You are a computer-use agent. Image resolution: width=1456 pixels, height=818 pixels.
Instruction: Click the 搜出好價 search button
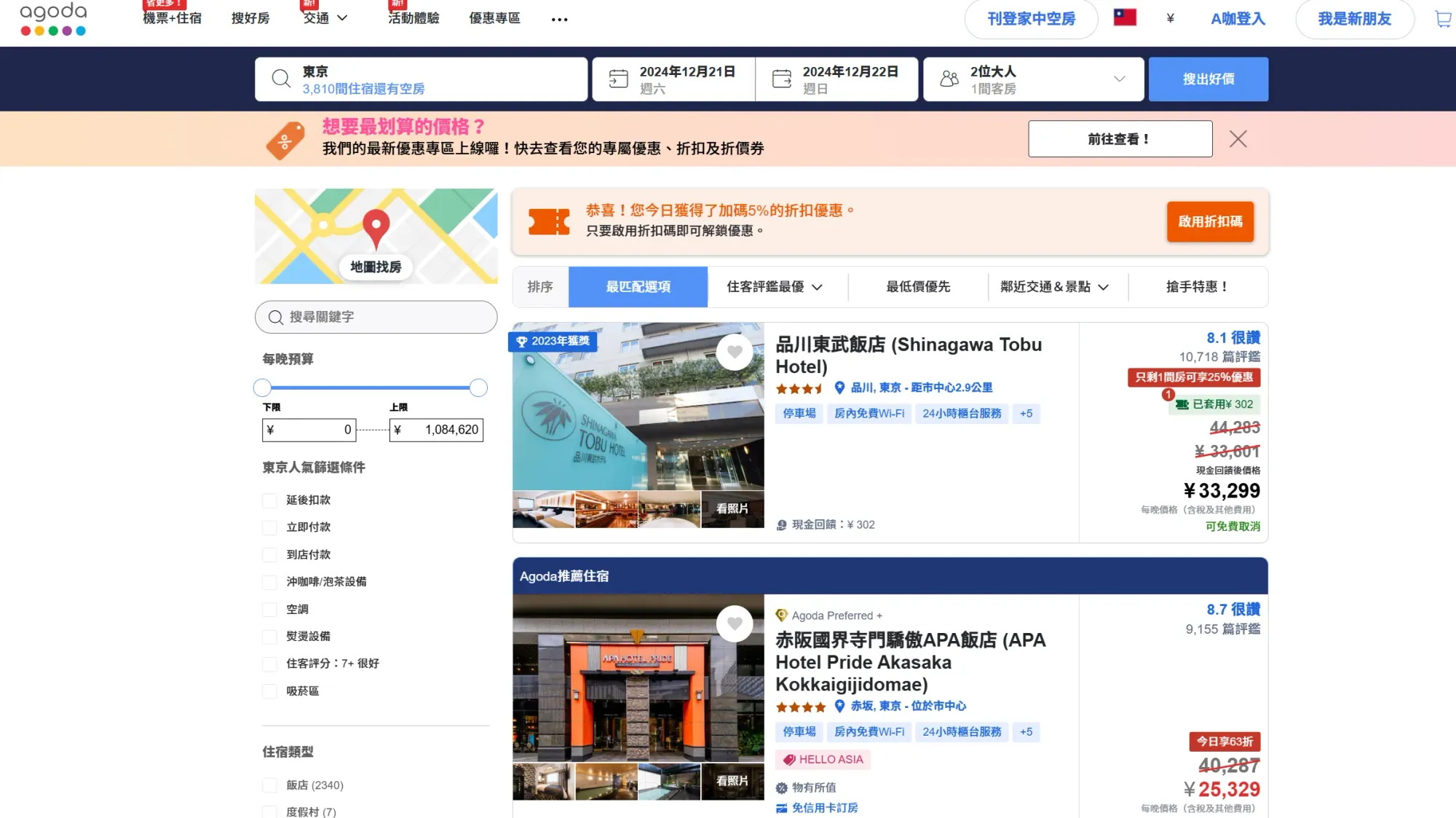[1208, 79]
